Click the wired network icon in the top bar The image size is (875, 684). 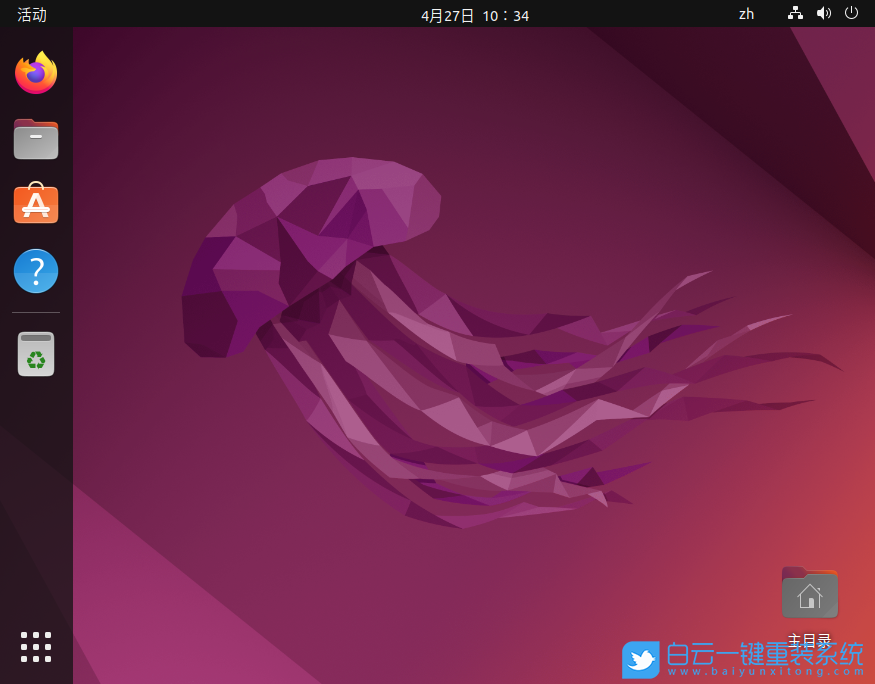click(795, 14)
